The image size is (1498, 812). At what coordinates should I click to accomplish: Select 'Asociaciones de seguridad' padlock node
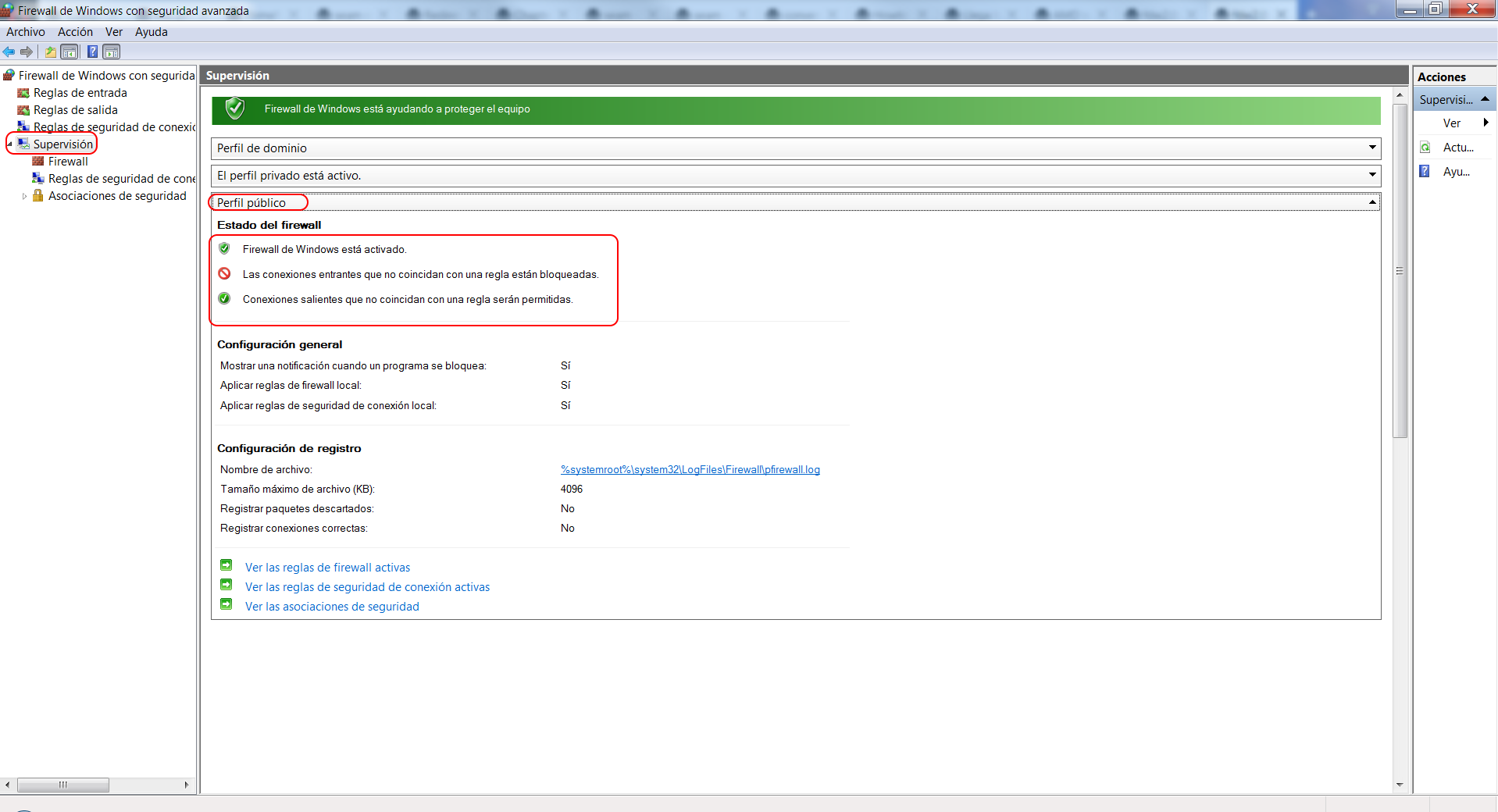point(117,196)
